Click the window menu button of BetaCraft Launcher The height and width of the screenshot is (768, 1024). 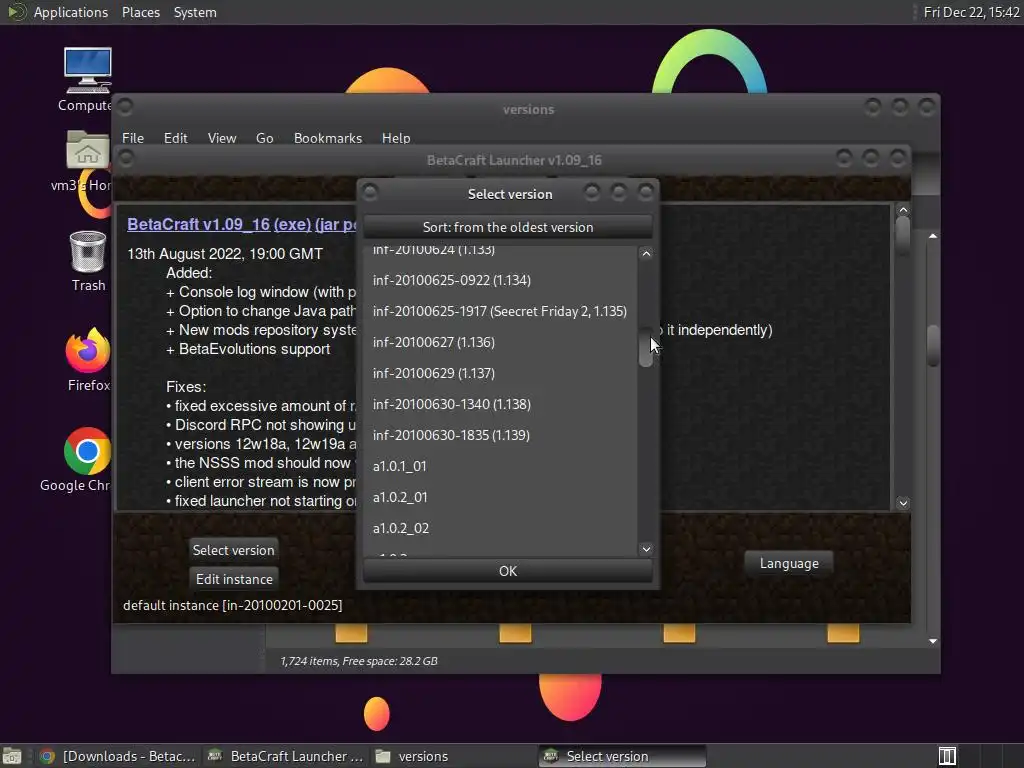pyautogui.click(x=125, y=157)
